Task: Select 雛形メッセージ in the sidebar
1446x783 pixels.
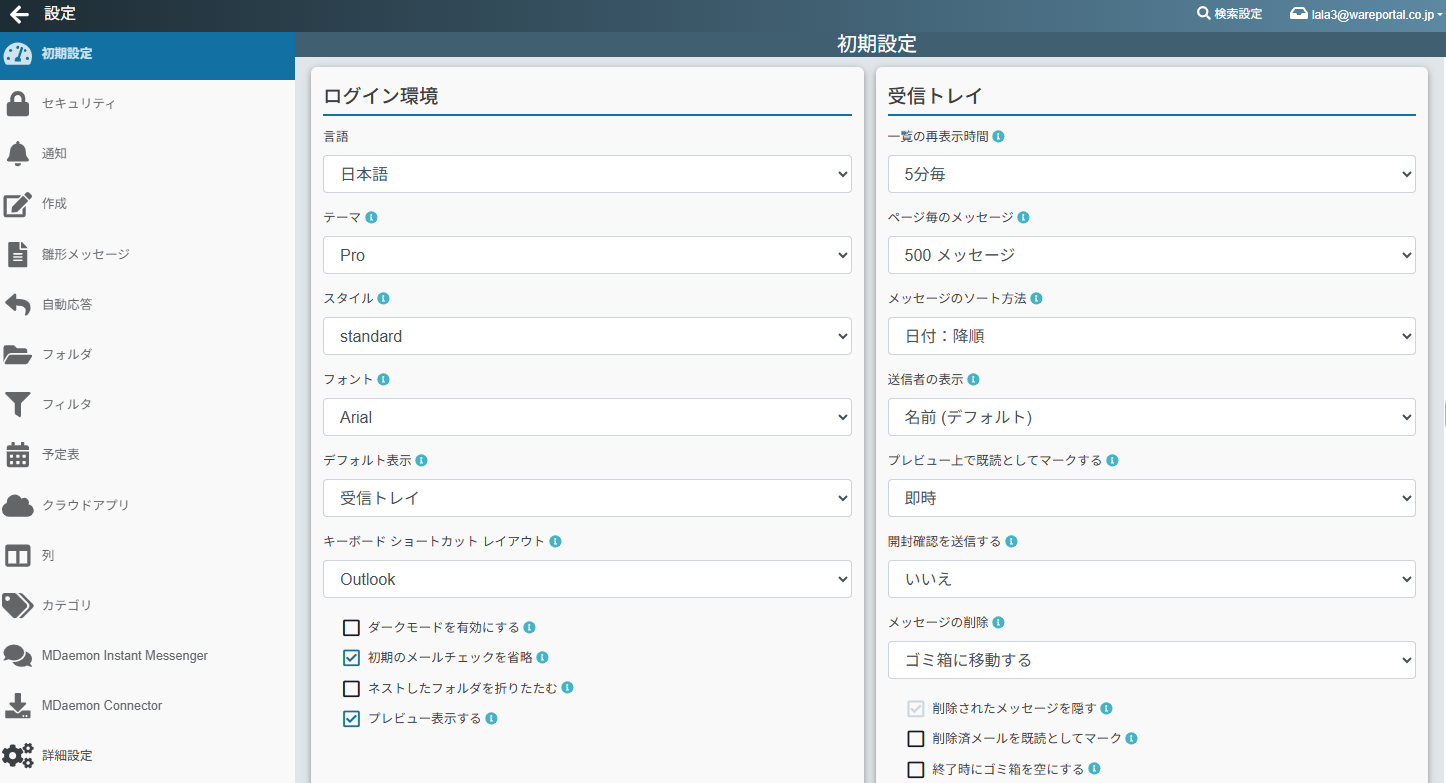Action: (85, 254)
